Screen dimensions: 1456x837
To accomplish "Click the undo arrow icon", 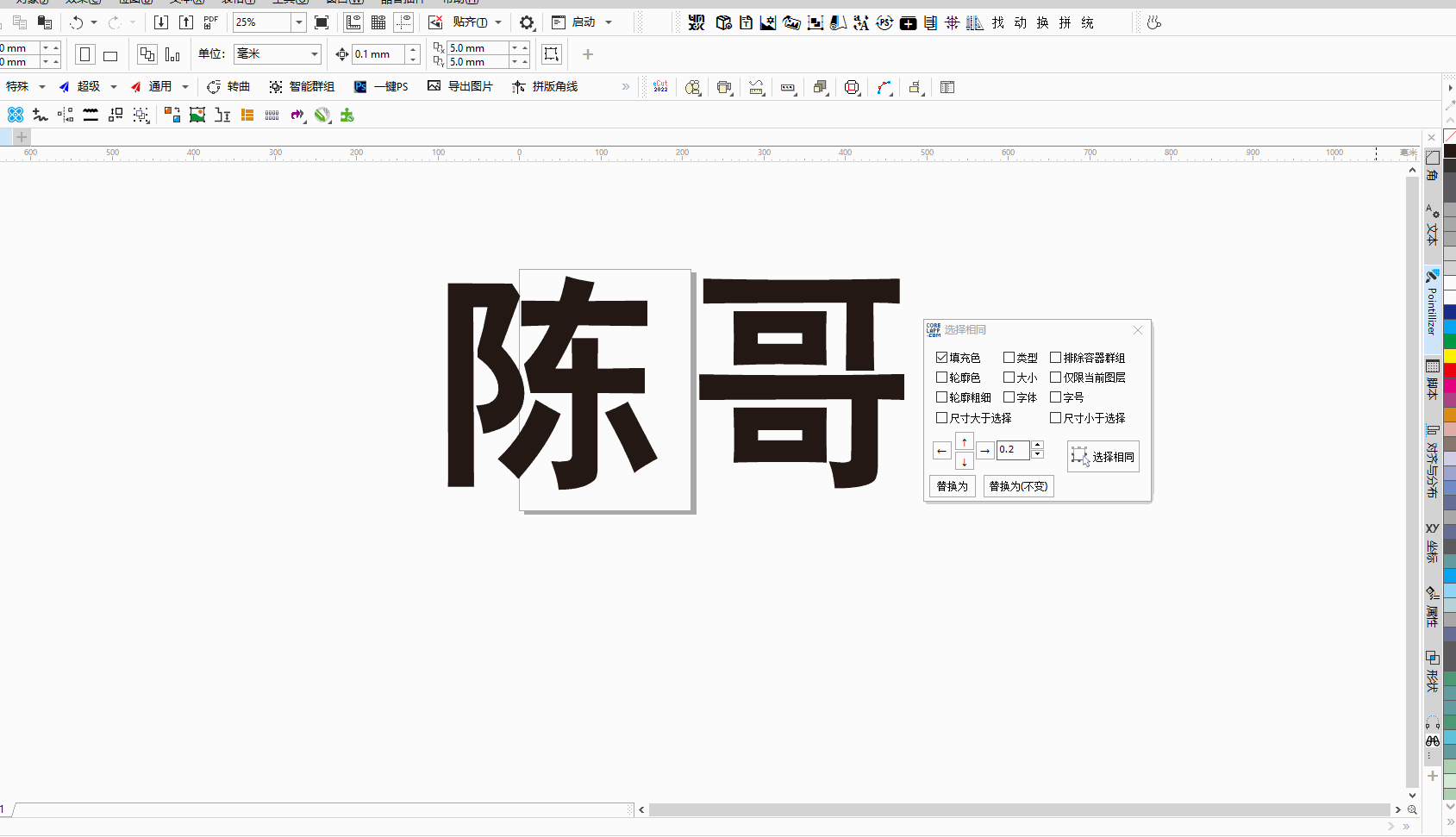I will 77,22.
